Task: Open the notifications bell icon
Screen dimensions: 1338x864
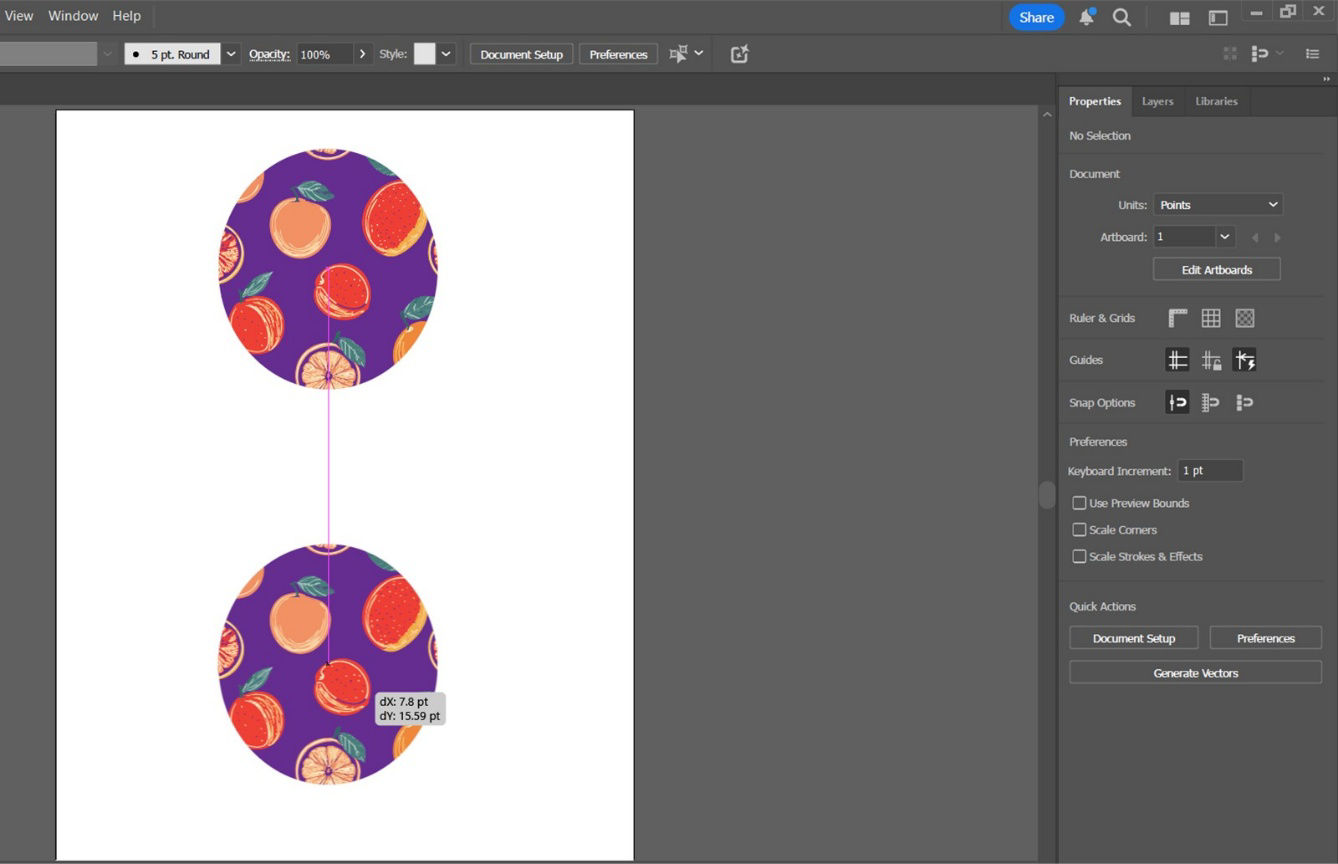Action: [x=1086, y=17]
